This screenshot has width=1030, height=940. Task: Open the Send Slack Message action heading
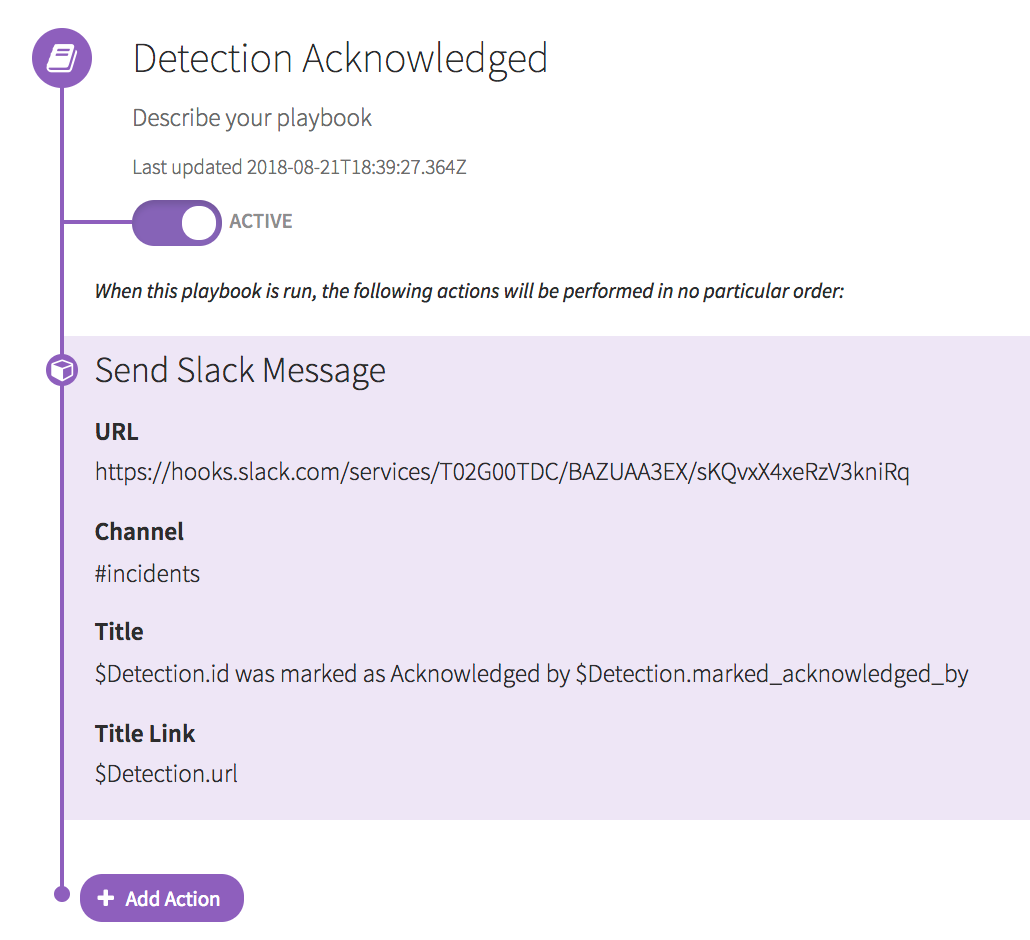pyautogui.click(x=240, y=371)
